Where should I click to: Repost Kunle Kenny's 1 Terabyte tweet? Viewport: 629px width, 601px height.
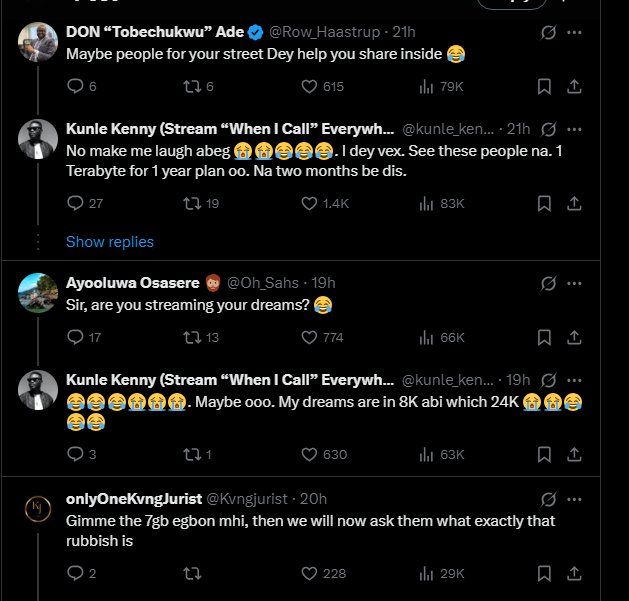tap(192, 203)
